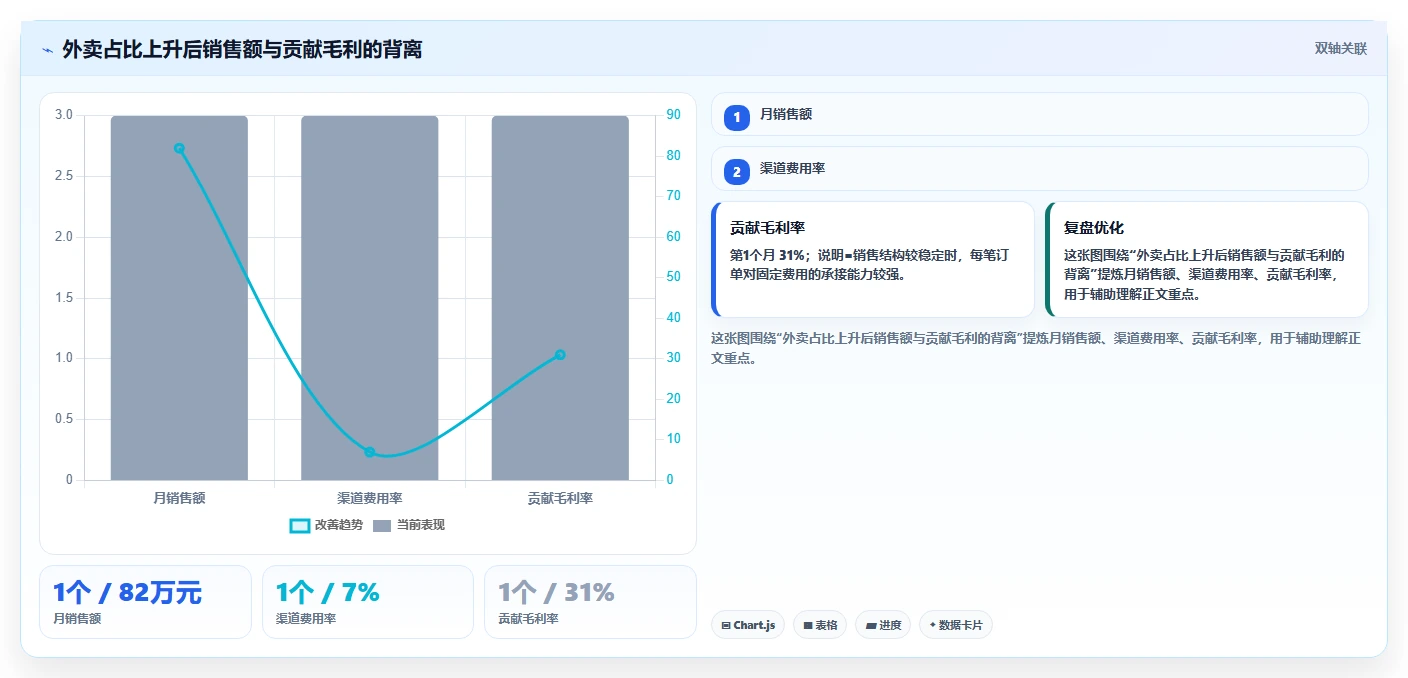Click the summary paragraph below the cards
This screenshot has height=678, width=1408.
point(1035,348)
